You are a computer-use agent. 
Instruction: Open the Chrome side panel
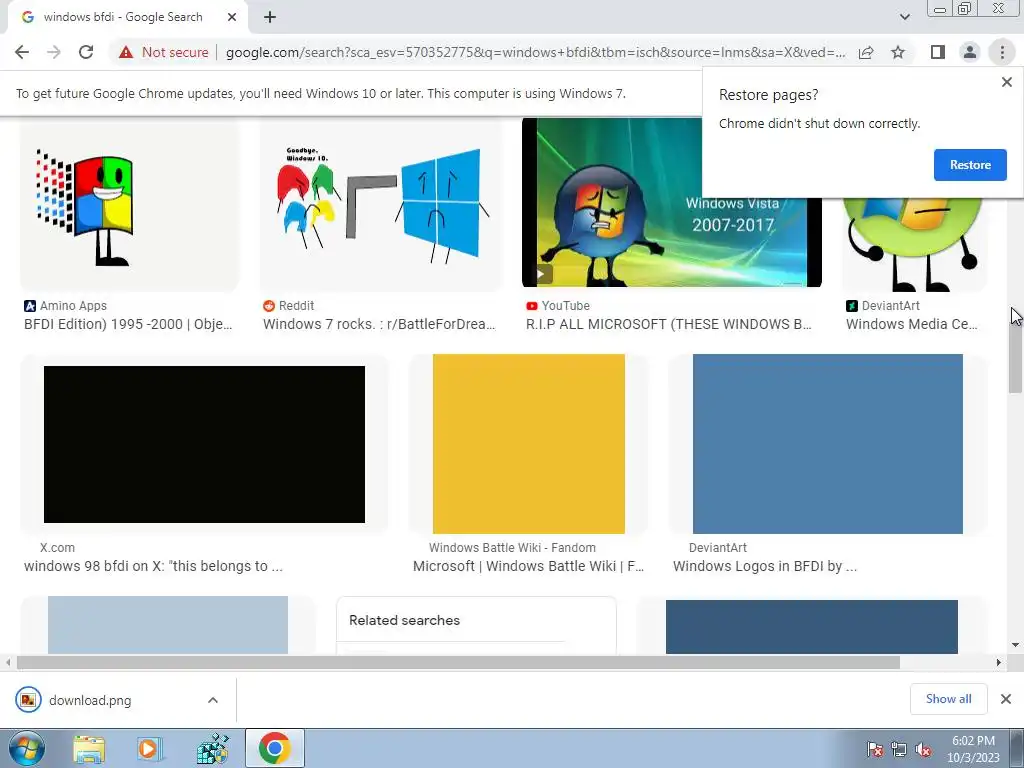(x=938, y=52)
